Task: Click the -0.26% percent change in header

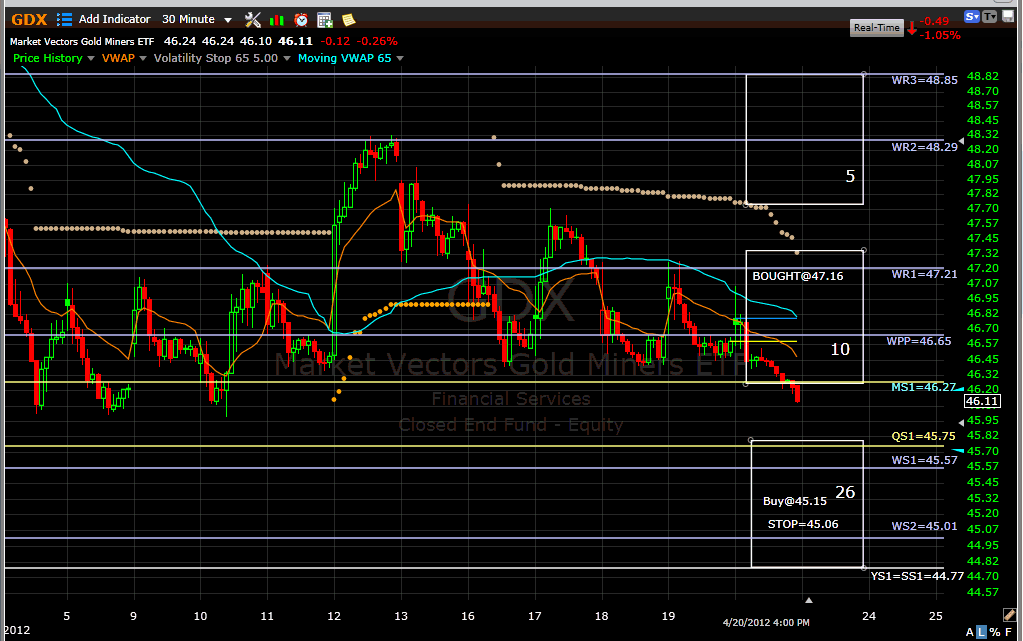Action: (x=377, y=41)
